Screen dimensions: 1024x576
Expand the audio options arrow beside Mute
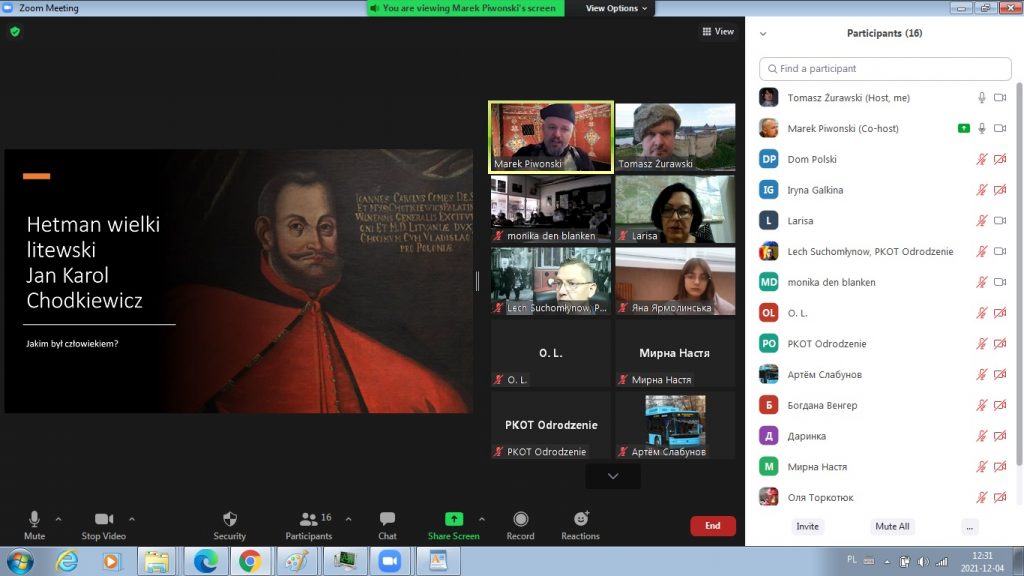pyautogui.click(x=58, y=519)
